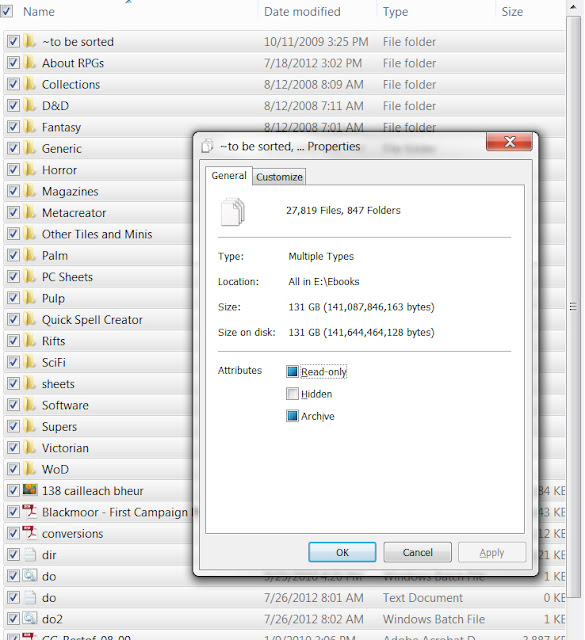The height and width of the screenshot is (640, 585).
Task: Select the General tab
Action: coord(229,176)
